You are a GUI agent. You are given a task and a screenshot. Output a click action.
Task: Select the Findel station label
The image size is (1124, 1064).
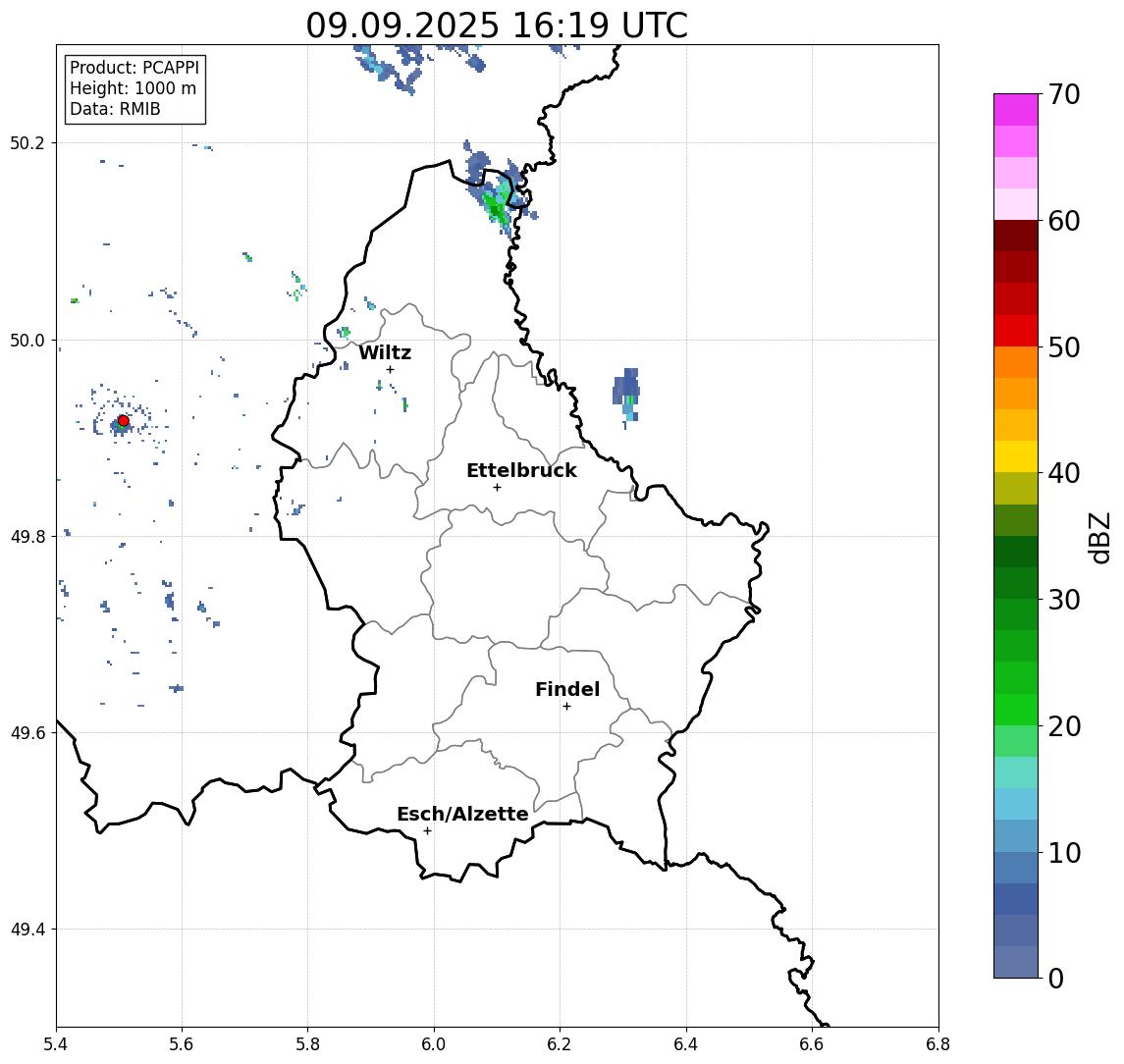point(567,690)
